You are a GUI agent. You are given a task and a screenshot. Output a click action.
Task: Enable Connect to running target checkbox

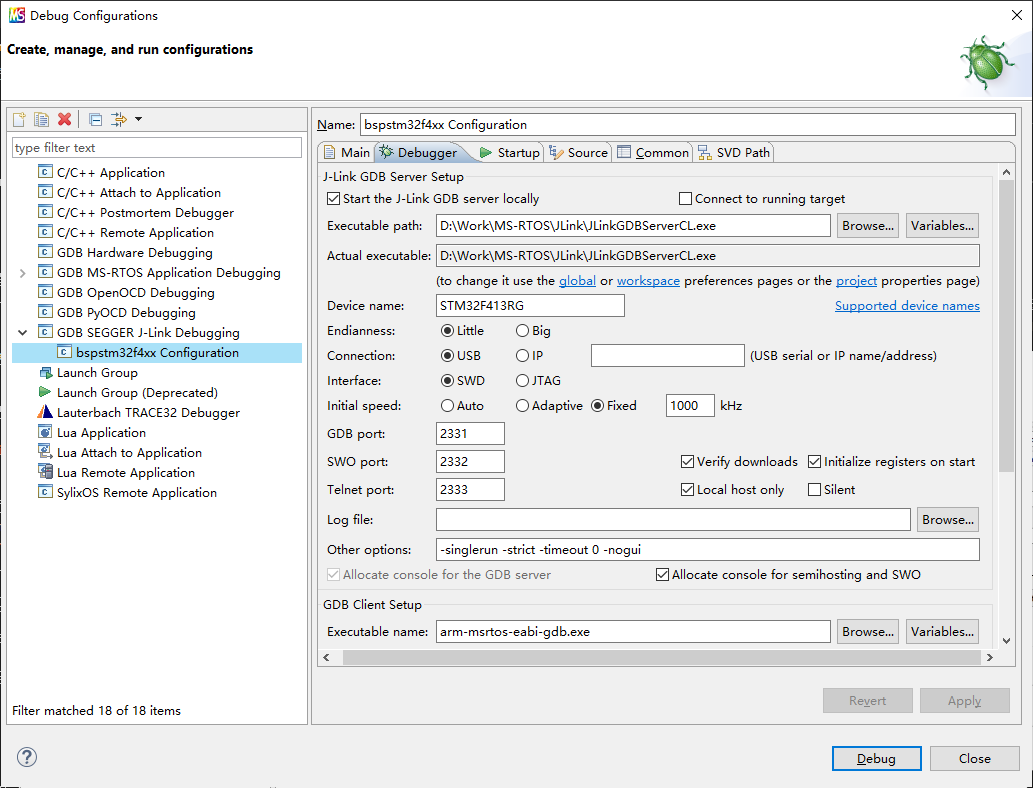point(686,199)
